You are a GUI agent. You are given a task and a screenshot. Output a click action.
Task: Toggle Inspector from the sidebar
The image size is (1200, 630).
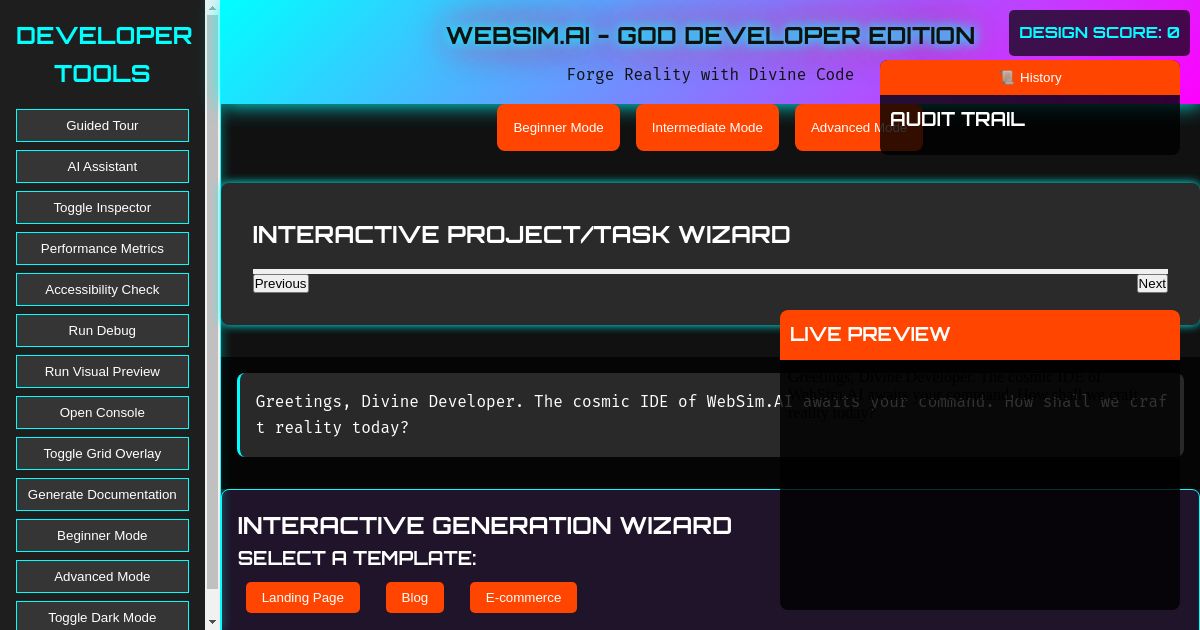[102, 207]
